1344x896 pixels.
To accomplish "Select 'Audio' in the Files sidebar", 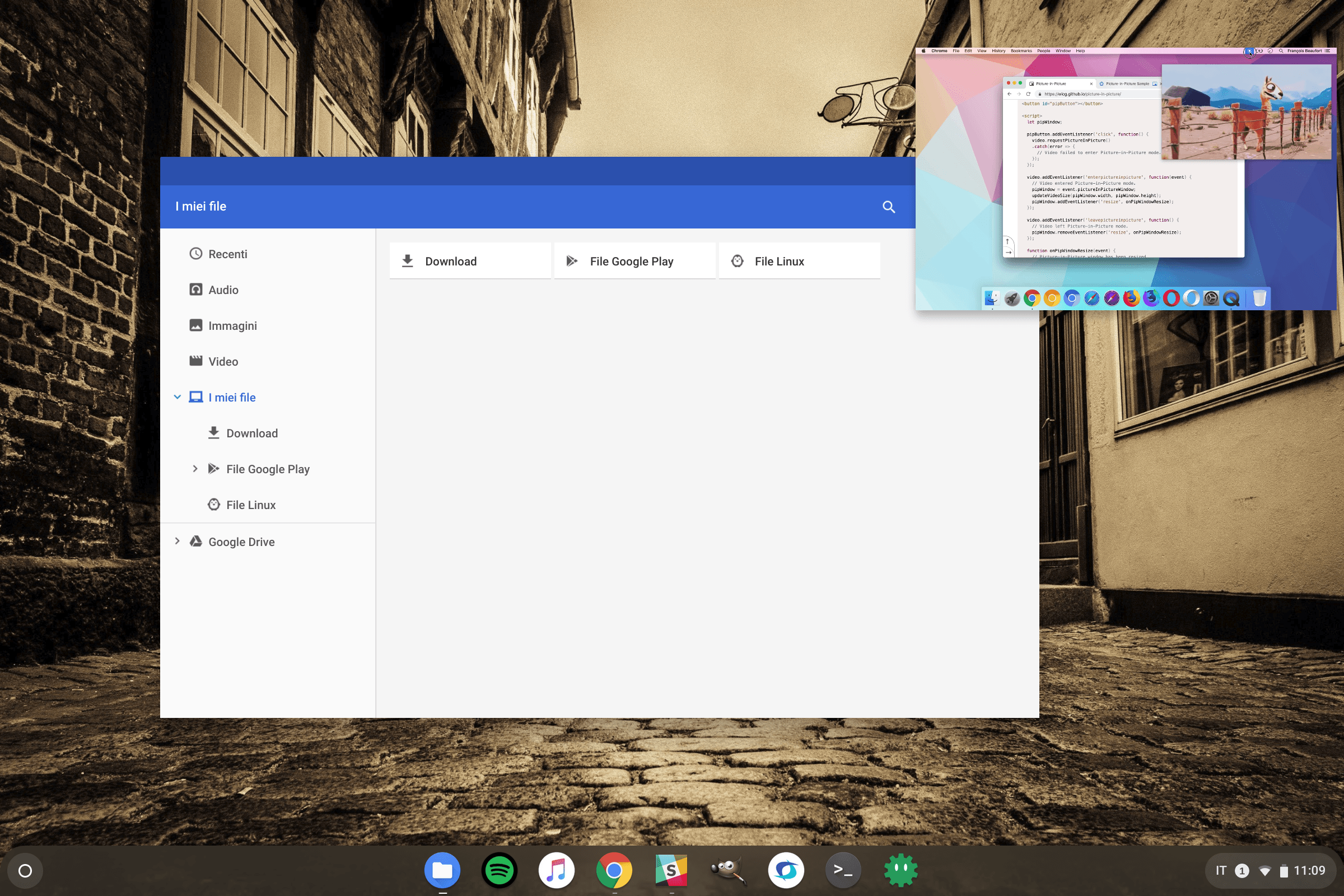I will 223,290.
